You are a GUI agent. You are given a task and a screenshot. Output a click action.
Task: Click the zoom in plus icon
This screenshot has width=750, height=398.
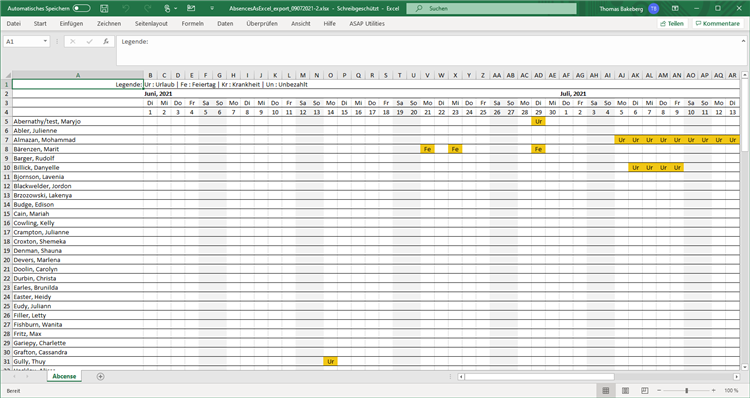(x=714, y=390)
